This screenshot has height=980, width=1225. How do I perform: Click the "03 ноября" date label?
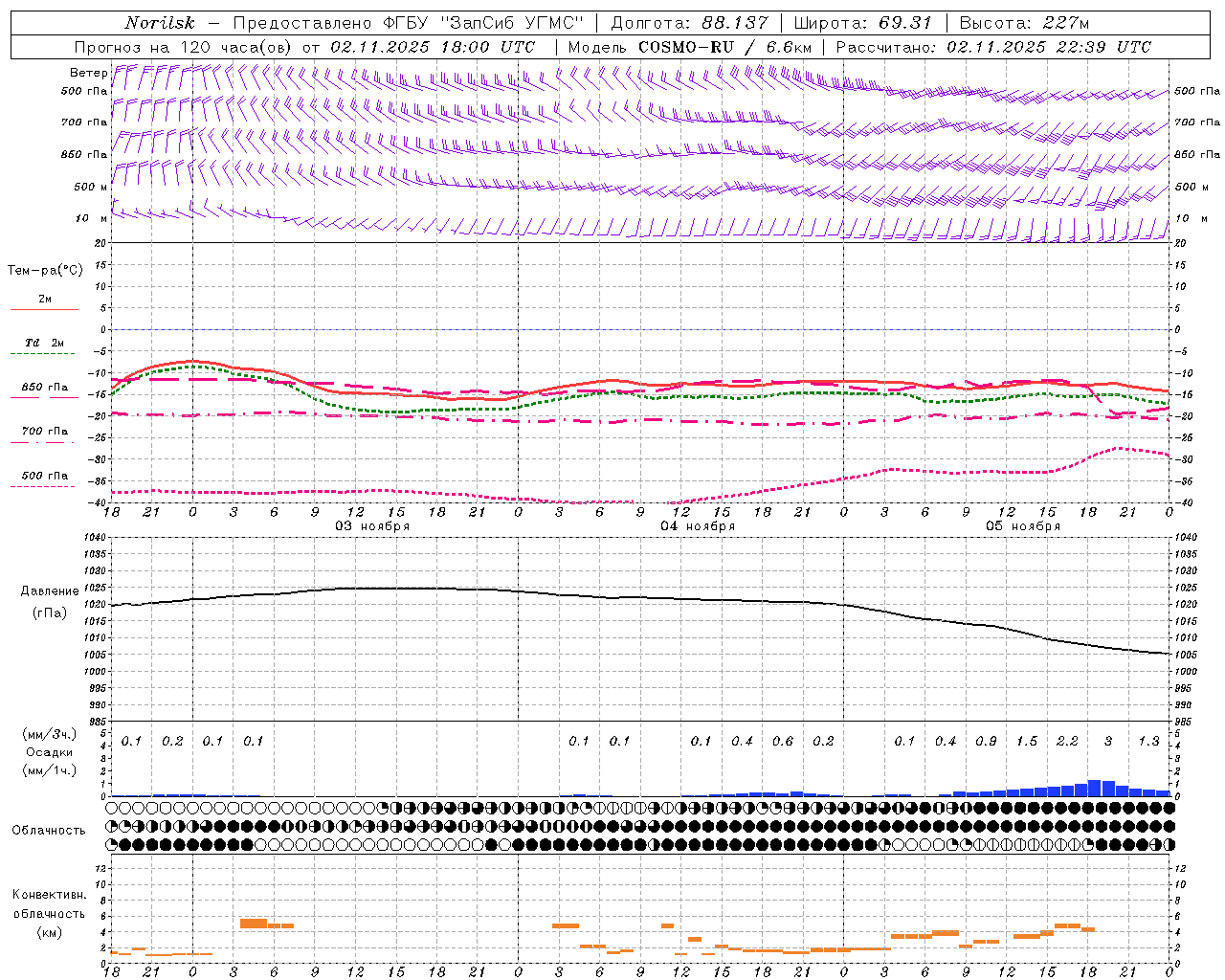372,526
